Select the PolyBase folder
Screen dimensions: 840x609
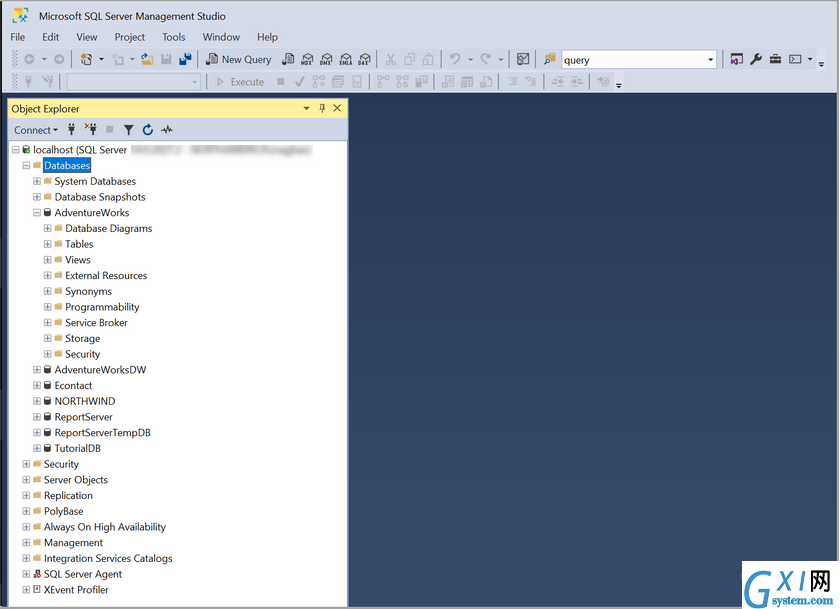click(x=64, y=511)
